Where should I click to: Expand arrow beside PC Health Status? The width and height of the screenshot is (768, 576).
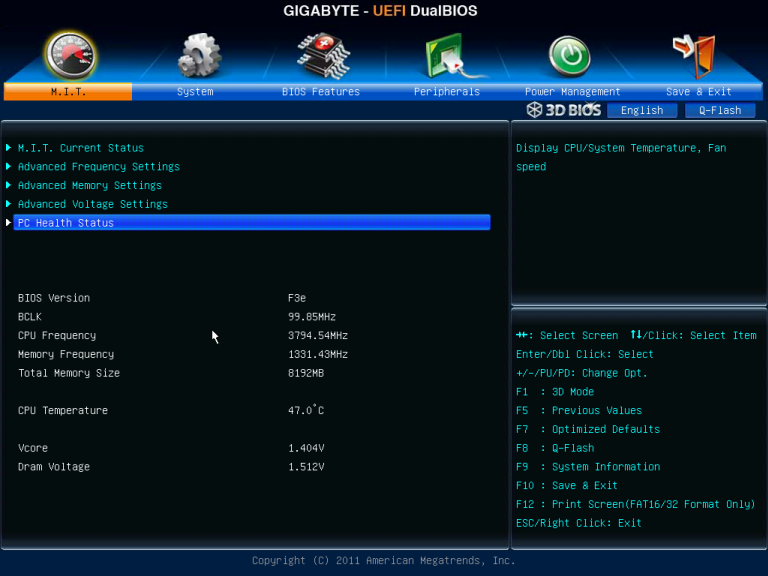8,222
